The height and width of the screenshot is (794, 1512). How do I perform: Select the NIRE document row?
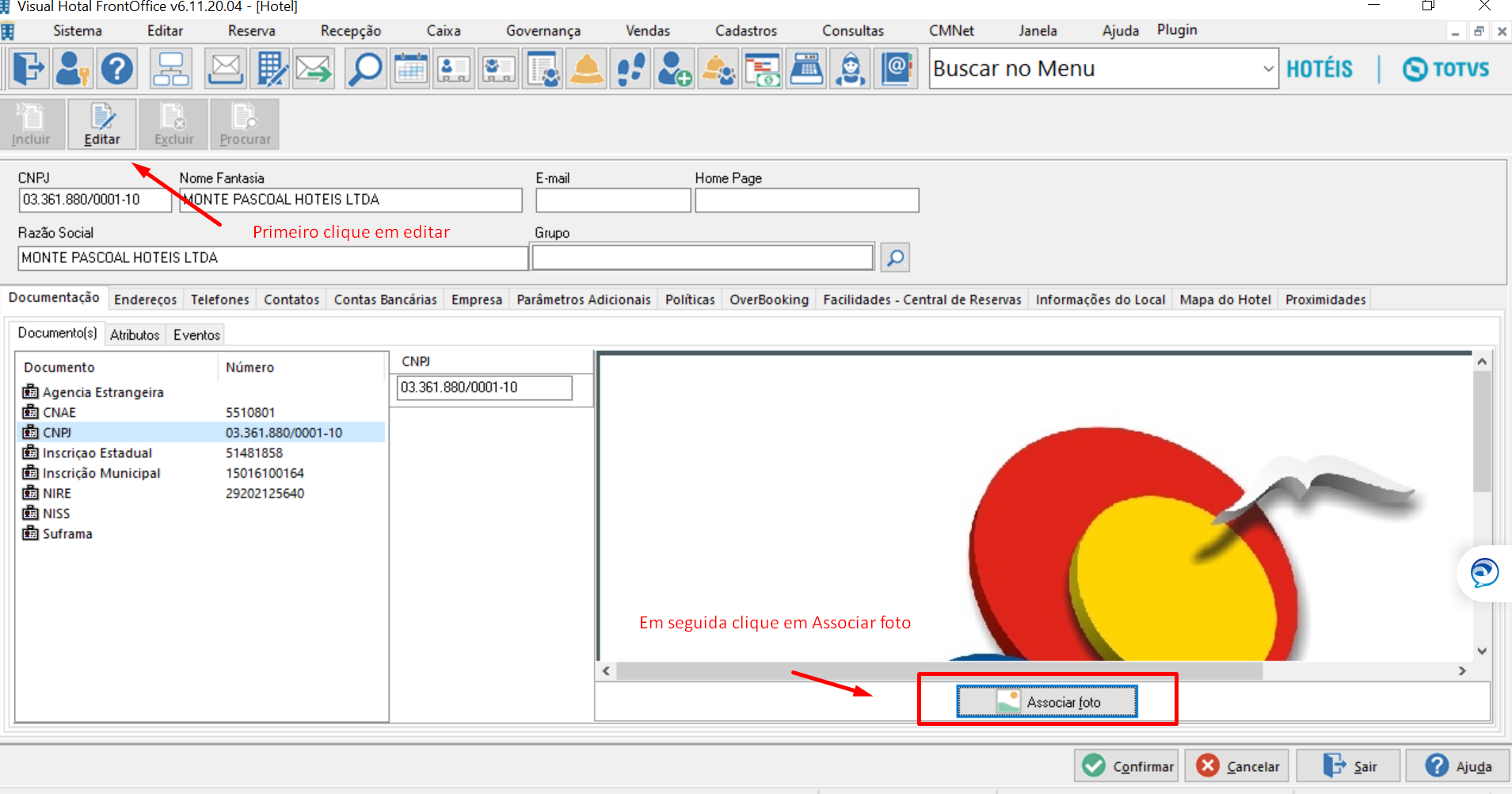(x=201, y=493)
